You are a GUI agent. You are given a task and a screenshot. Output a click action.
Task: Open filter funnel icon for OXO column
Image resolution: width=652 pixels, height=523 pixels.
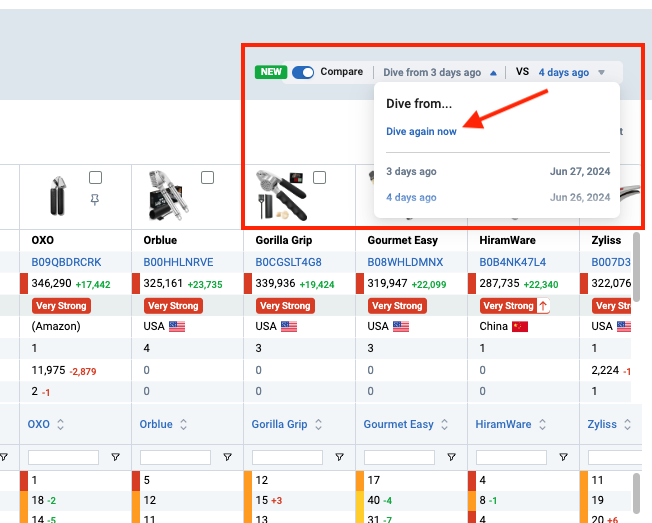(116, 457)
